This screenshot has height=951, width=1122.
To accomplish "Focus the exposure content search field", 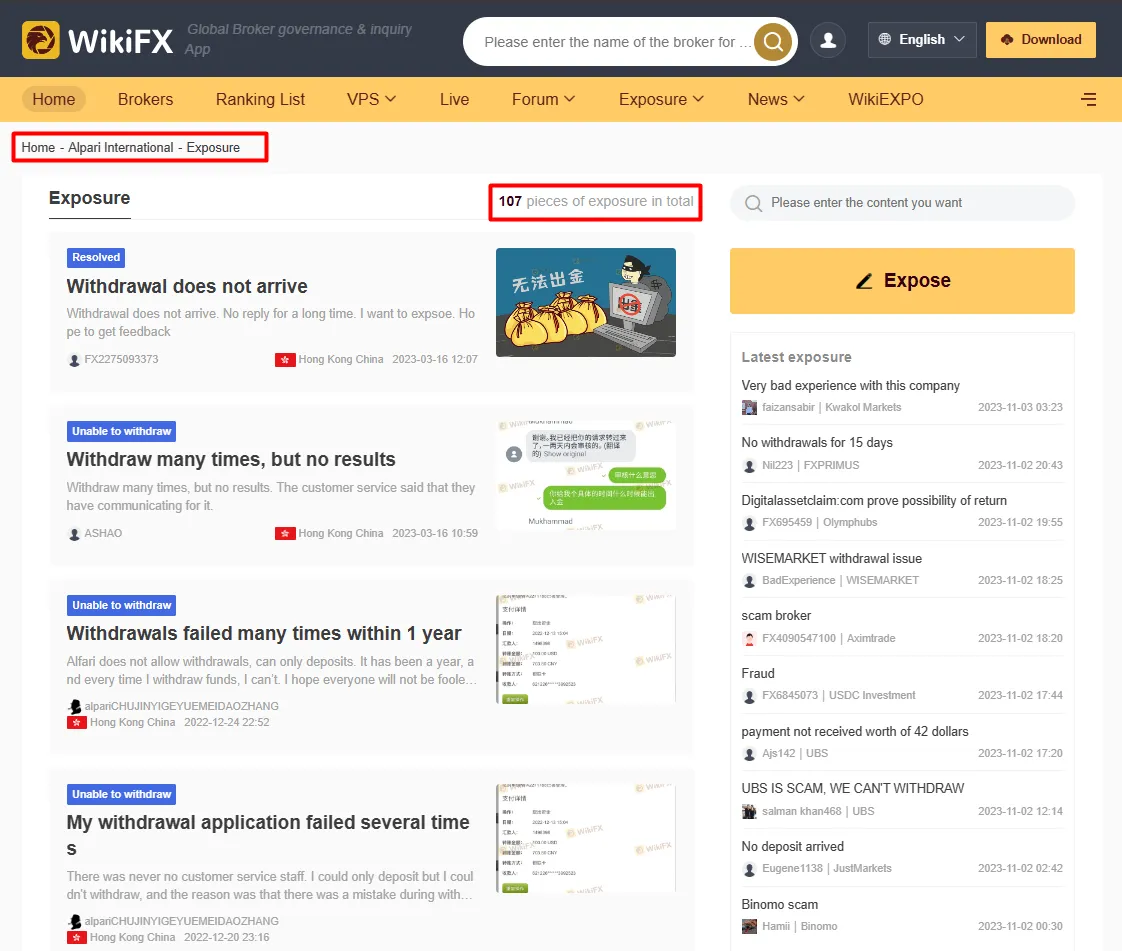I will point(902,203).
